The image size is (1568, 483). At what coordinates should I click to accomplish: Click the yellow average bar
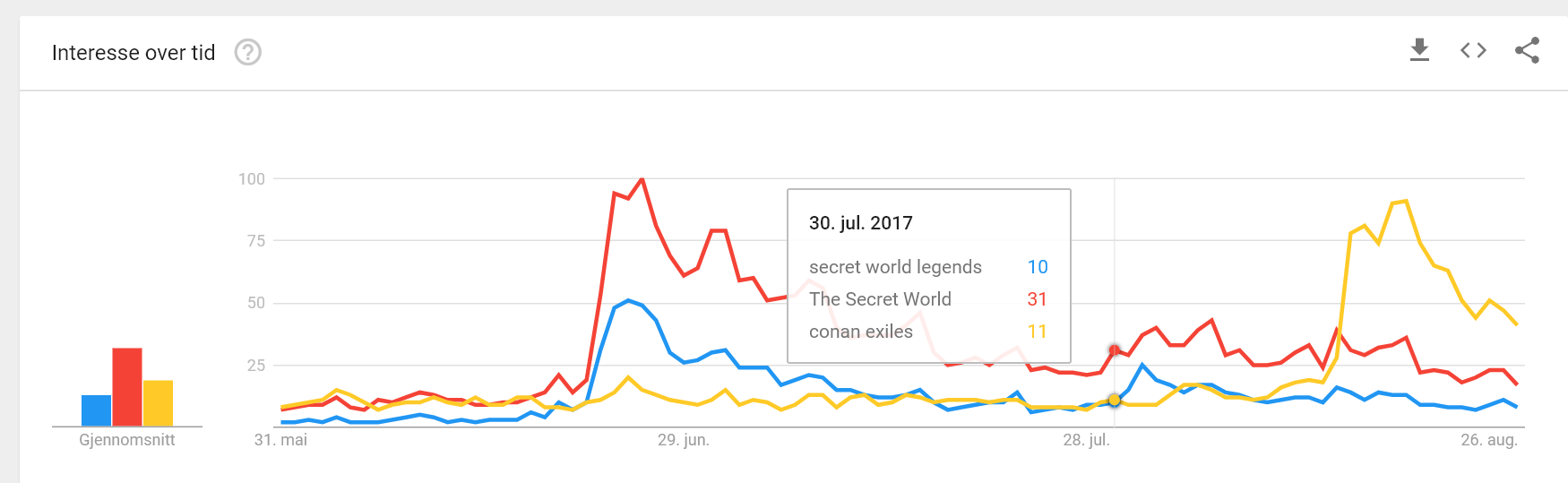click(x=158, y=403)
